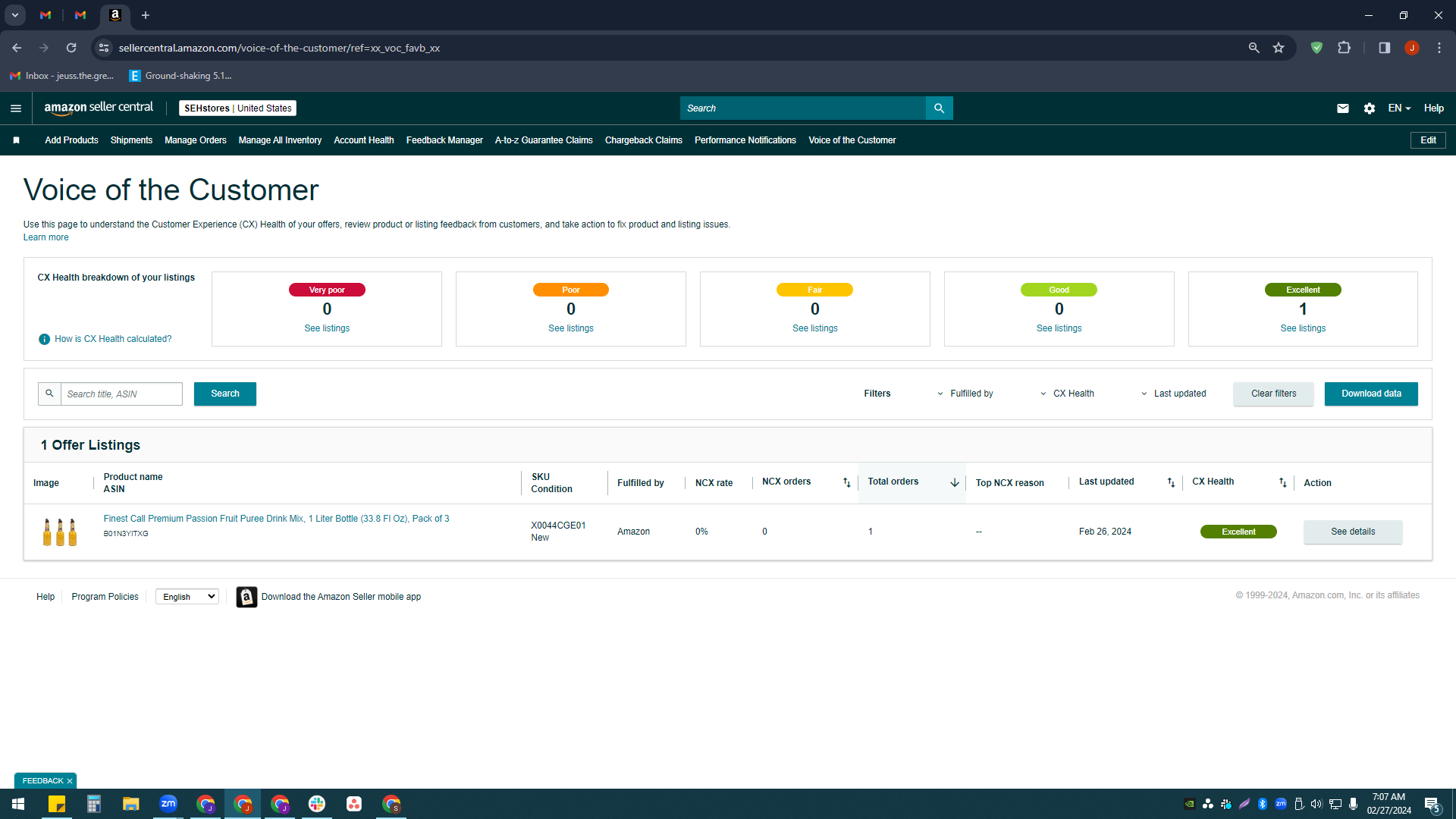Go to A-to-z Guarantee Claims
Viewport: 1456px width, 819px height.
click(x=544, y=140)
